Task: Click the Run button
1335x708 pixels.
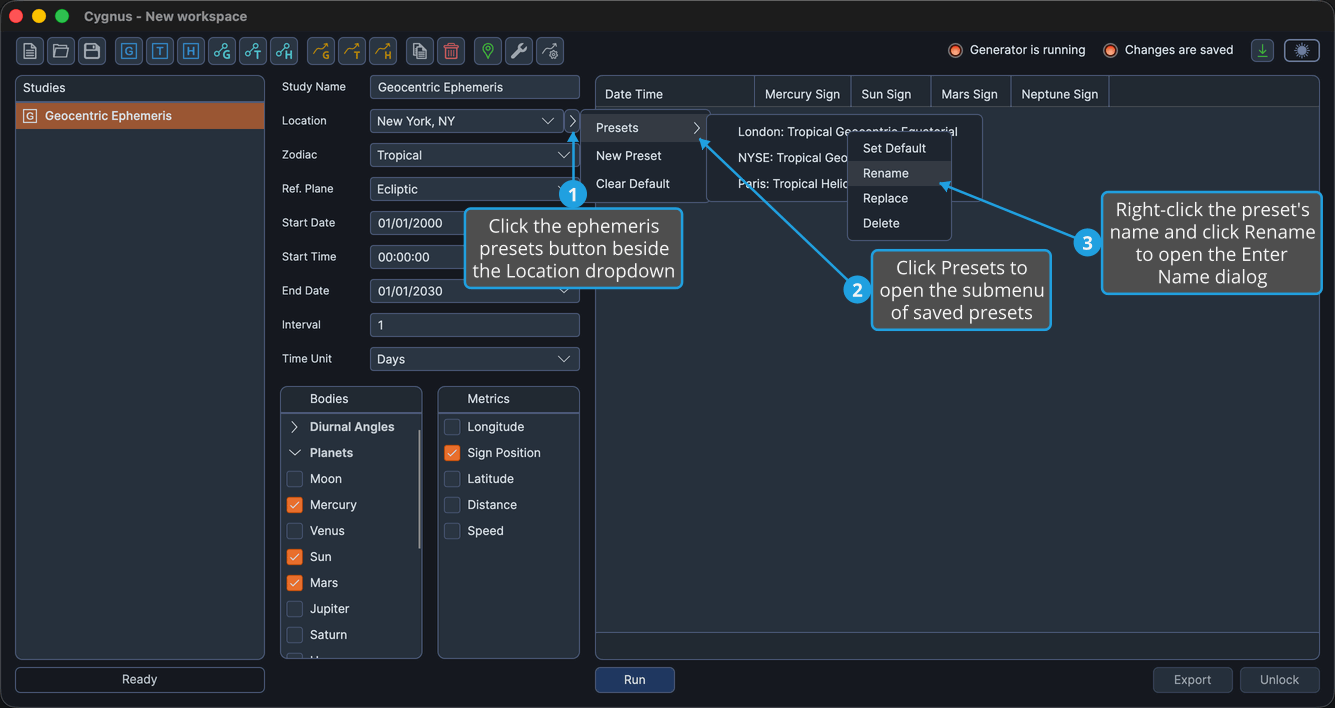Action: pyautogui.click(x=635, y=680)
